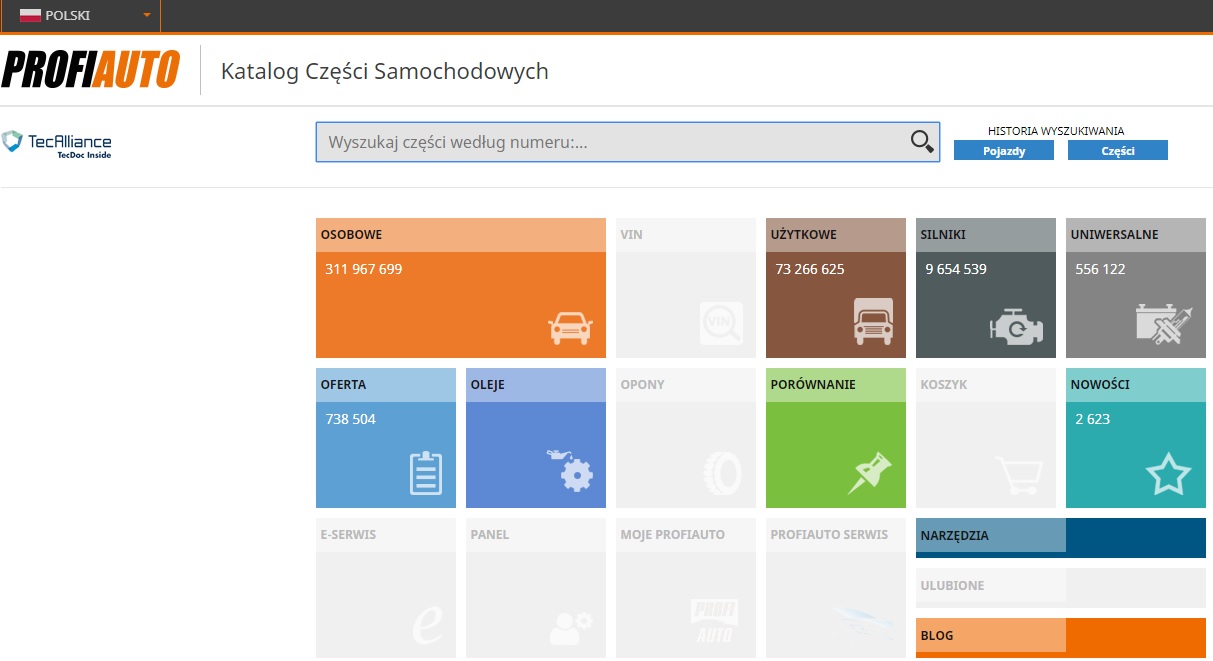Click the KOSZYK tile header
Screen dimensions: 1213x661
click(x=986, y=385)
